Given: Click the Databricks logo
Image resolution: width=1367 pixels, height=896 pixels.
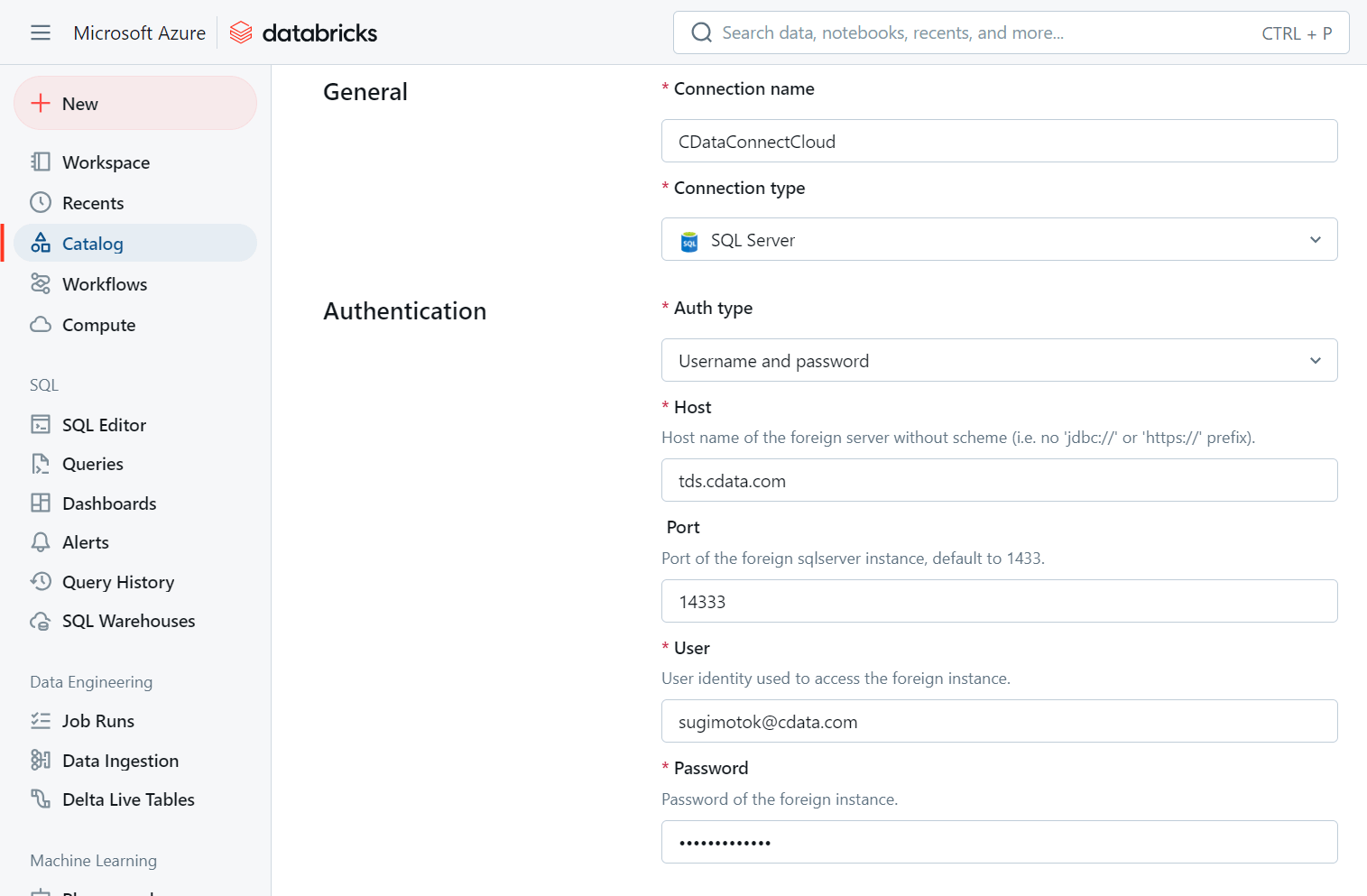Looking at the screenshot, I should coord(303,32).
